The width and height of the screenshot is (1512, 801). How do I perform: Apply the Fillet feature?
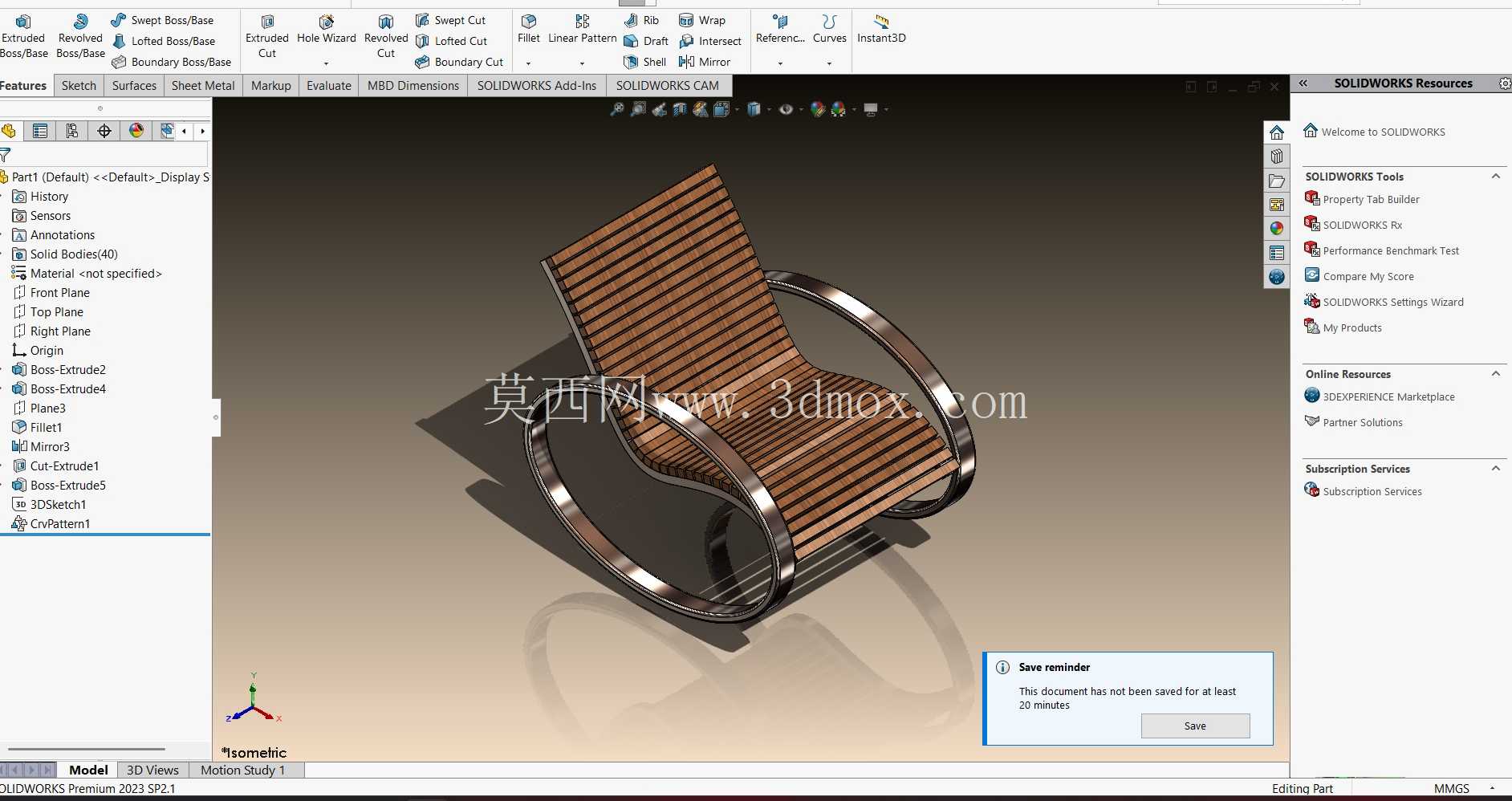pos(529,30)
